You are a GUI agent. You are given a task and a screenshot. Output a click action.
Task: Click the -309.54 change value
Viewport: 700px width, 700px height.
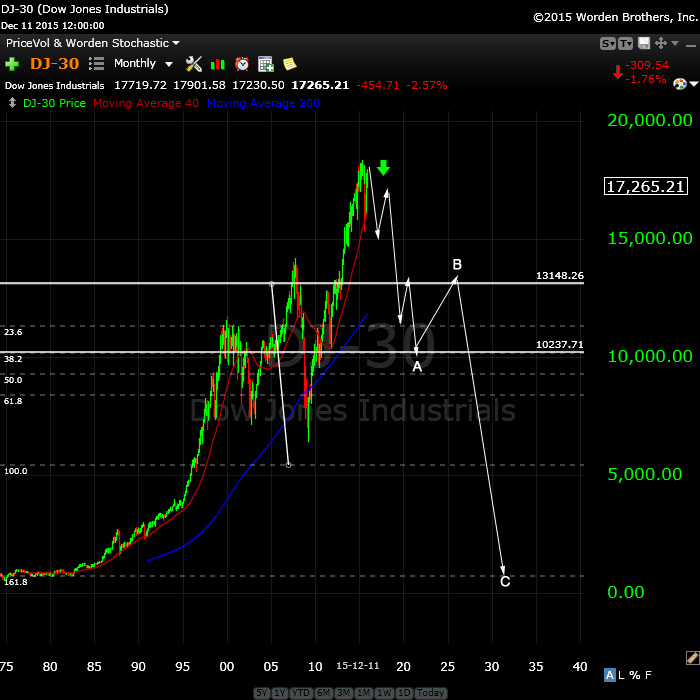(647, 65)
